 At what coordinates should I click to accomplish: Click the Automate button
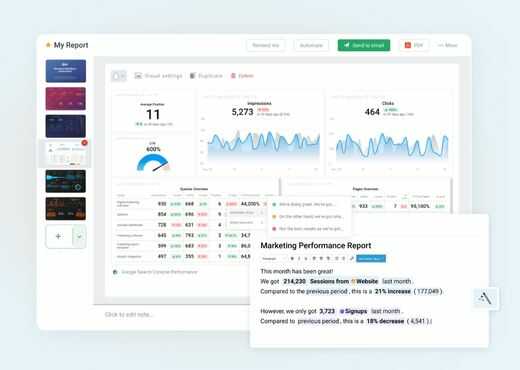pos(311,45)
